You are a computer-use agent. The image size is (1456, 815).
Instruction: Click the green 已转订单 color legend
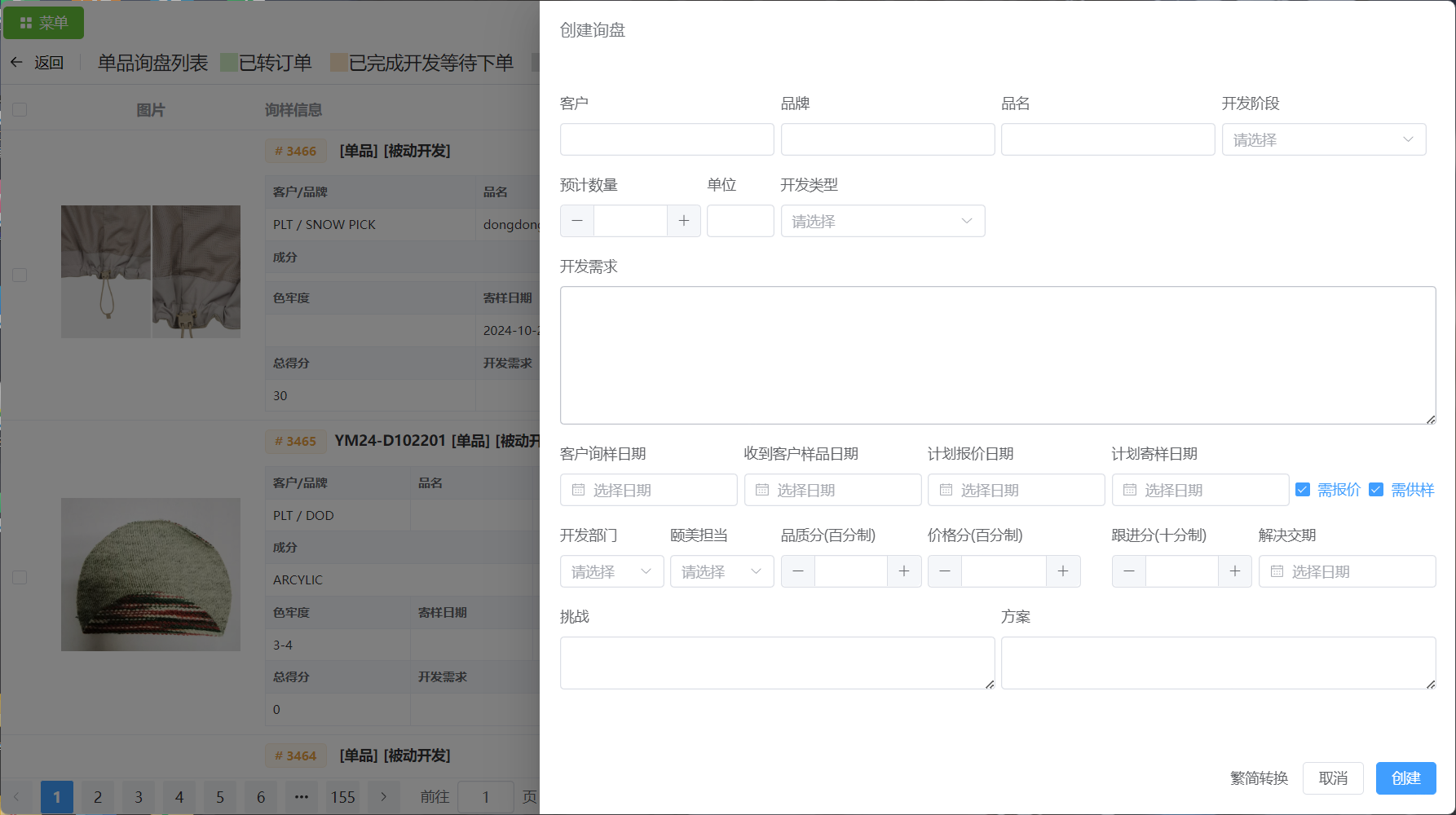click(229, 63)
